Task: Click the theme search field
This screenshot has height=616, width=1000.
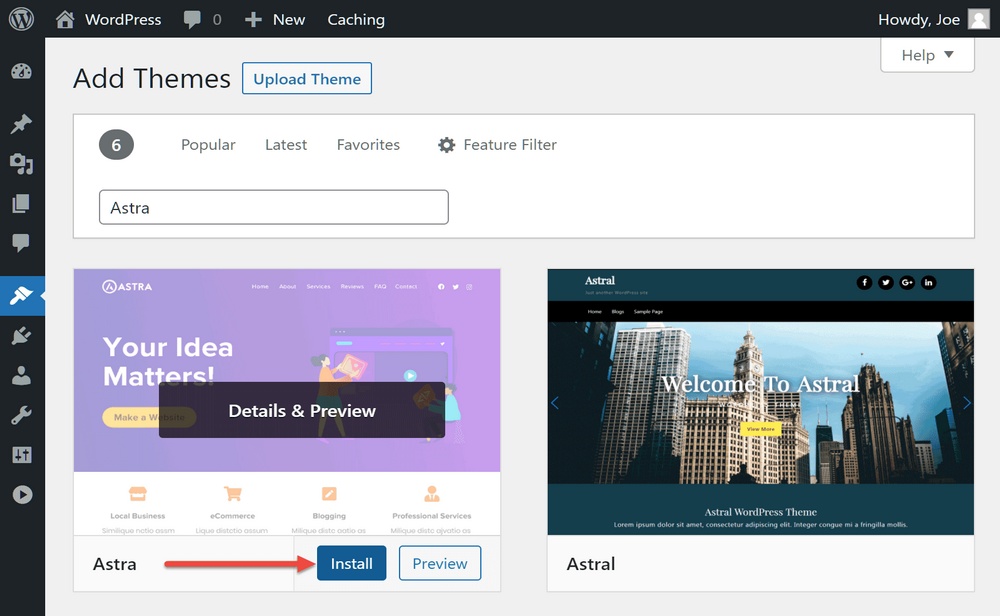Action: (x=274, y=207)
